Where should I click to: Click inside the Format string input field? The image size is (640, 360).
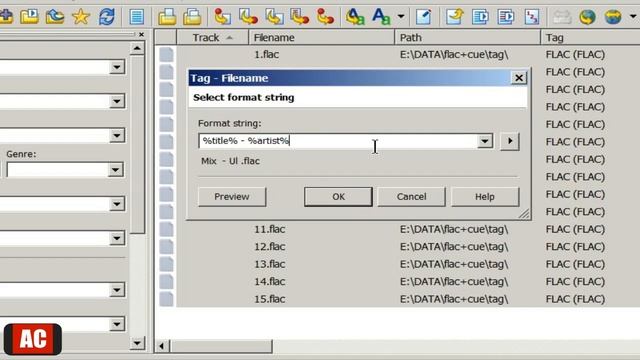pyautogui.click(x=338, y=141)
